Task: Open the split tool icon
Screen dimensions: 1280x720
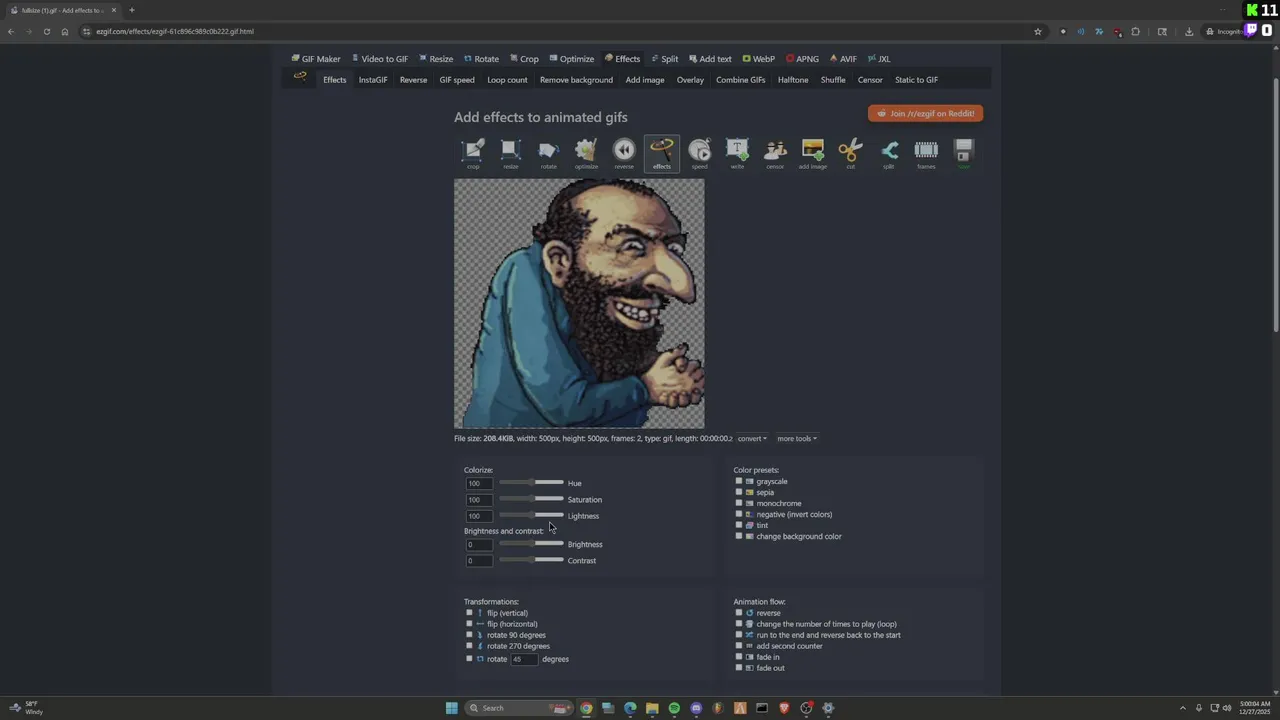Action: point(888,151)
